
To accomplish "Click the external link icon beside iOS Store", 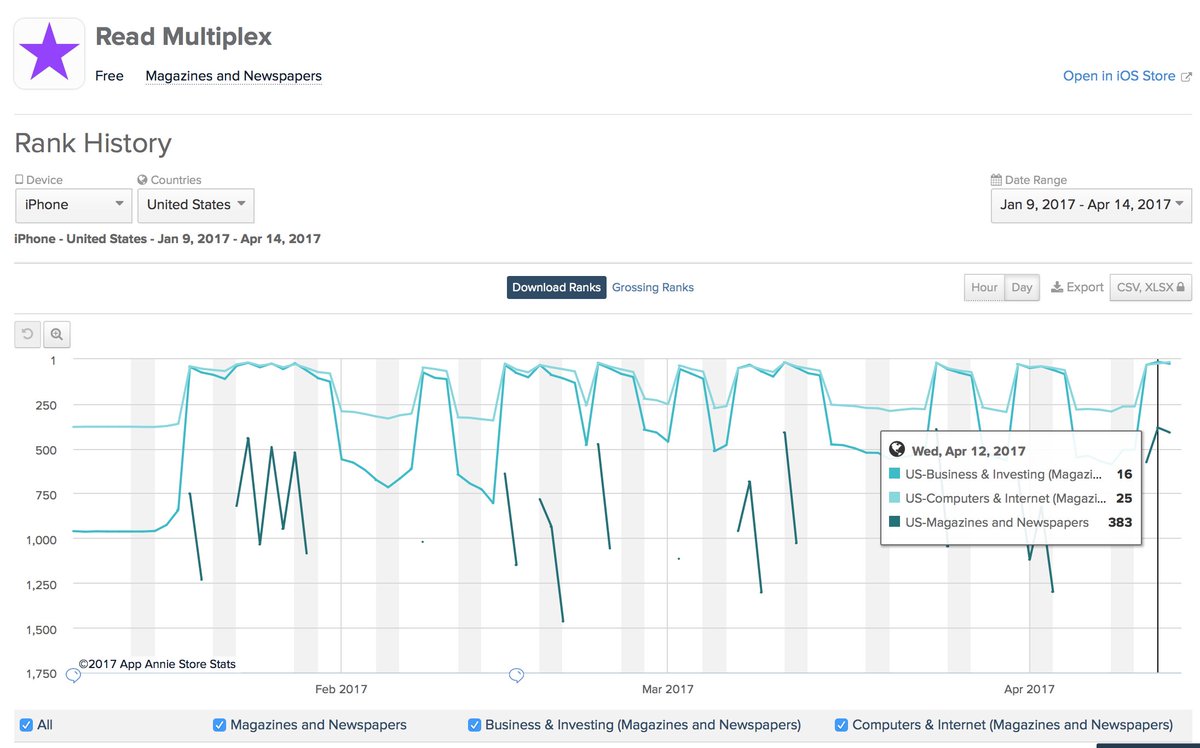I will [1186, 77].
